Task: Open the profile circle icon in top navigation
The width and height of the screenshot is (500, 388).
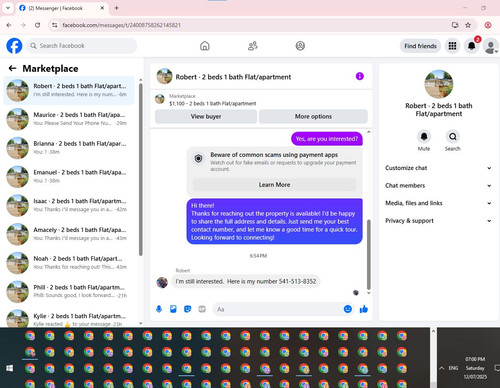Action: 300,46
